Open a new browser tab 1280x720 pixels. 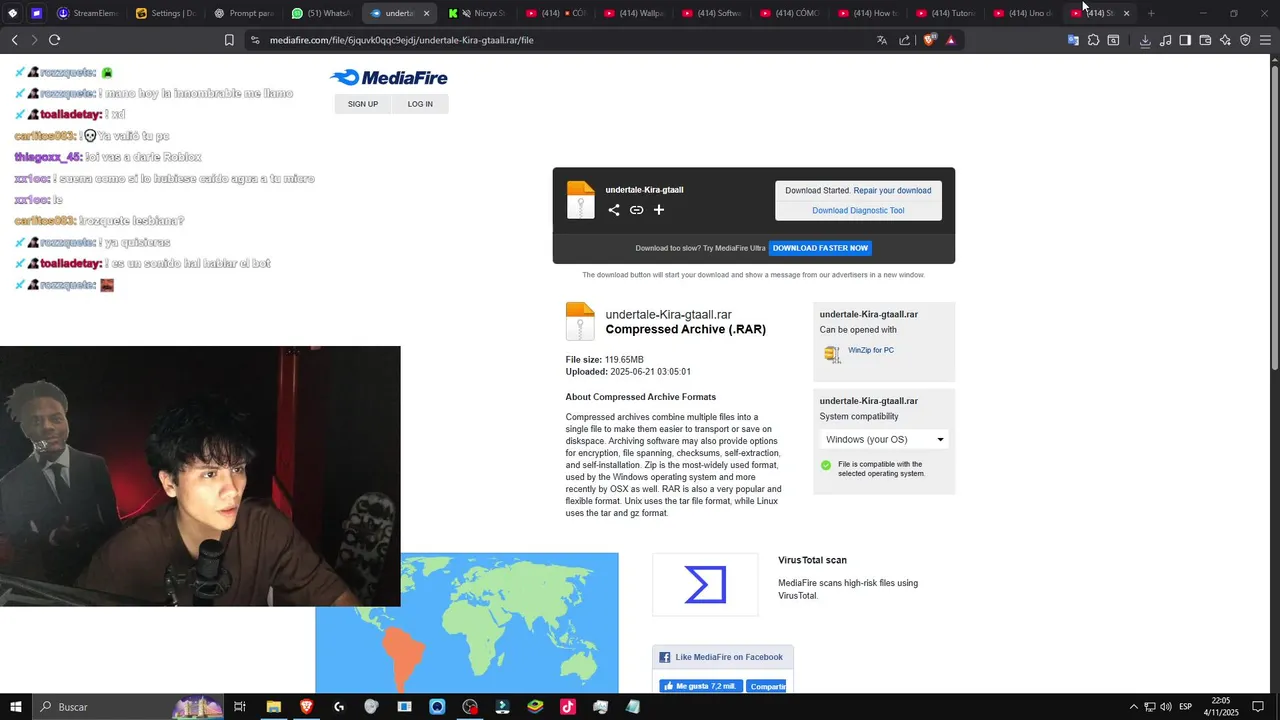1151,13
